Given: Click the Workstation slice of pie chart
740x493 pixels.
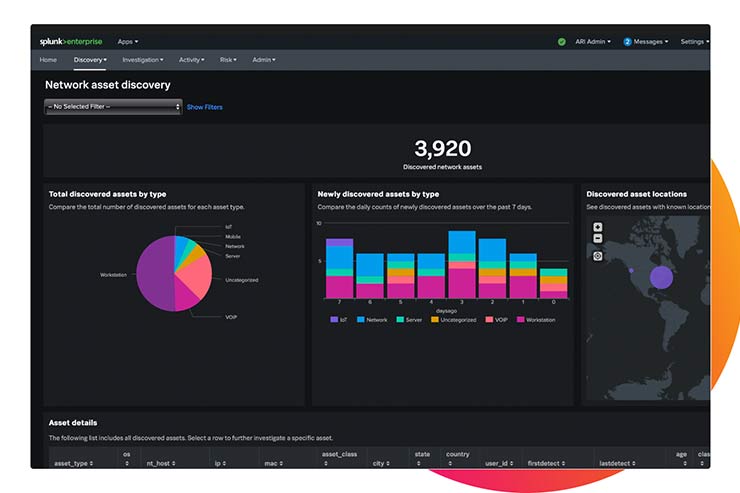Looking at the screenshot, I should (x=153, y=275).
